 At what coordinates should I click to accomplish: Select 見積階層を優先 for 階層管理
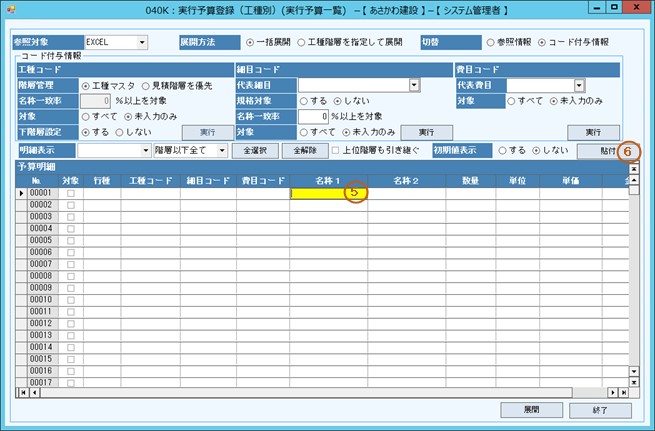coord(146,86)
